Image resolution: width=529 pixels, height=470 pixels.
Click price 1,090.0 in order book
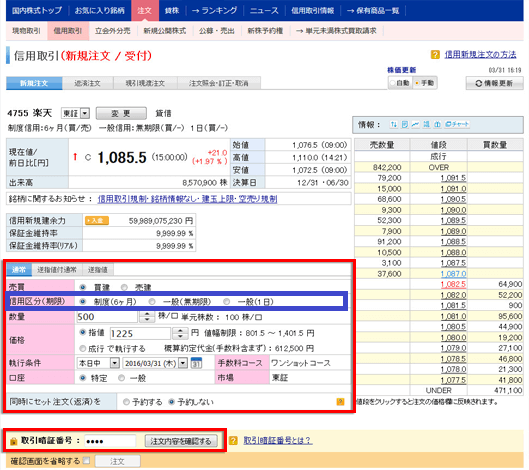coord(453,210)
